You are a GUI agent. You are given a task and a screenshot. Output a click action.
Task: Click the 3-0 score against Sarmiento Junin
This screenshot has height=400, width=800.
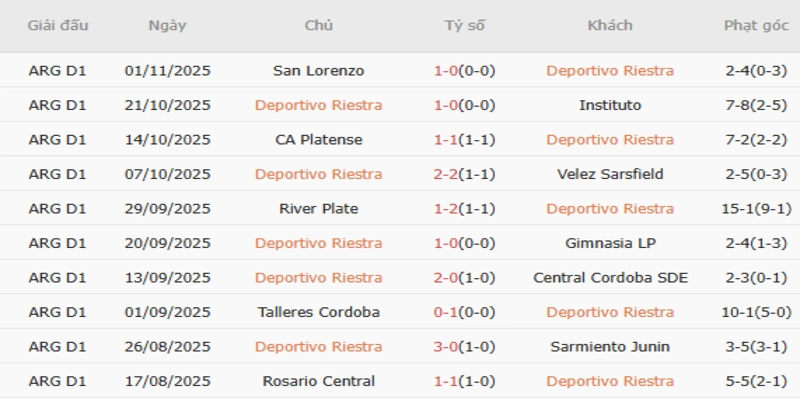pyautogui.click(x=465, y=347)
